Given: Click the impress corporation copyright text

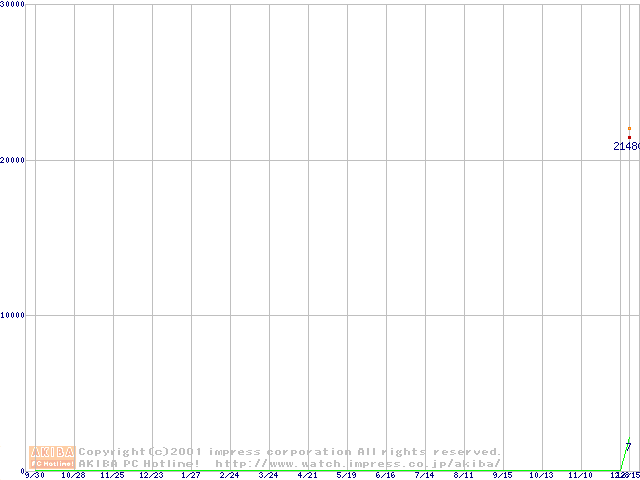Looking at the screenshot, I should coord(290,452).
